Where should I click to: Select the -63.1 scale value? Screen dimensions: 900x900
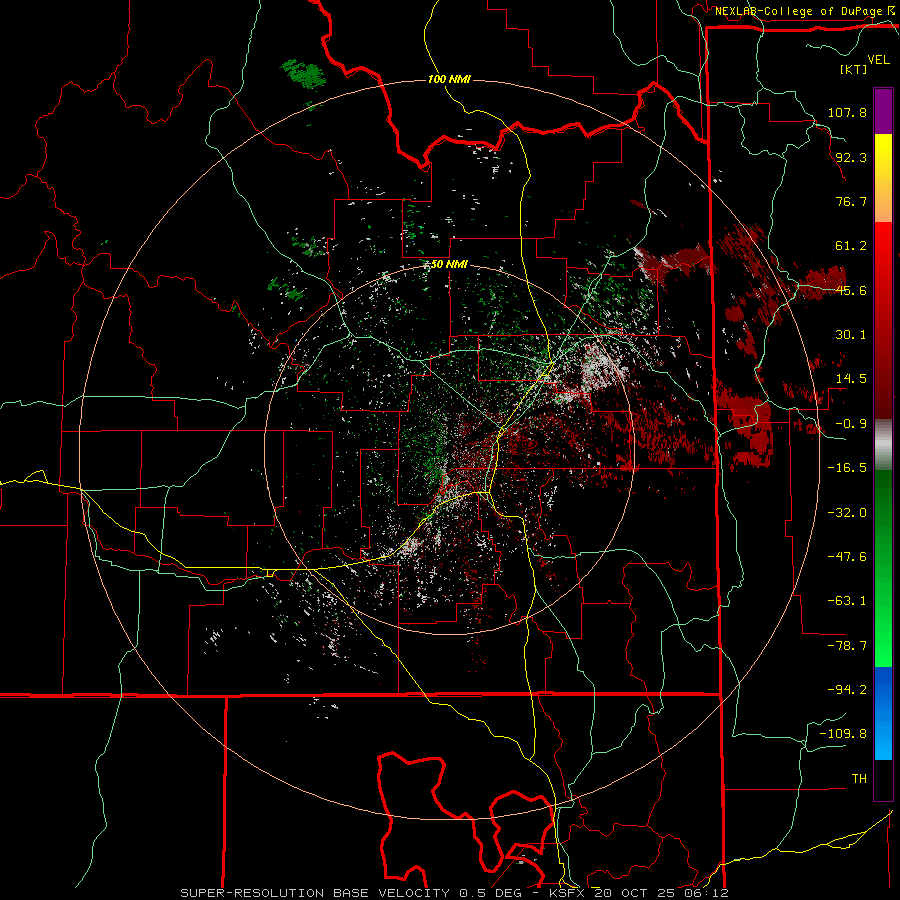point(847,601)
